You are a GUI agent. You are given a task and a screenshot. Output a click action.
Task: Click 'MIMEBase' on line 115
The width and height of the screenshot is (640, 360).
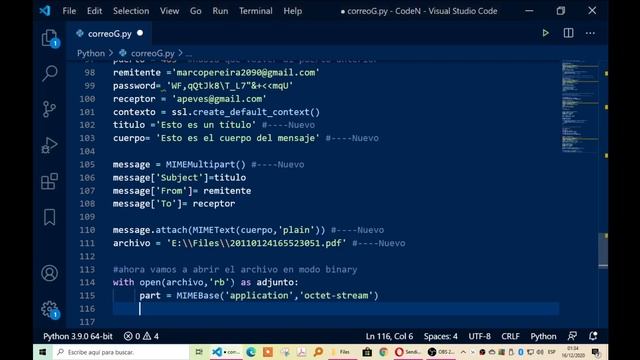point(198,296)
